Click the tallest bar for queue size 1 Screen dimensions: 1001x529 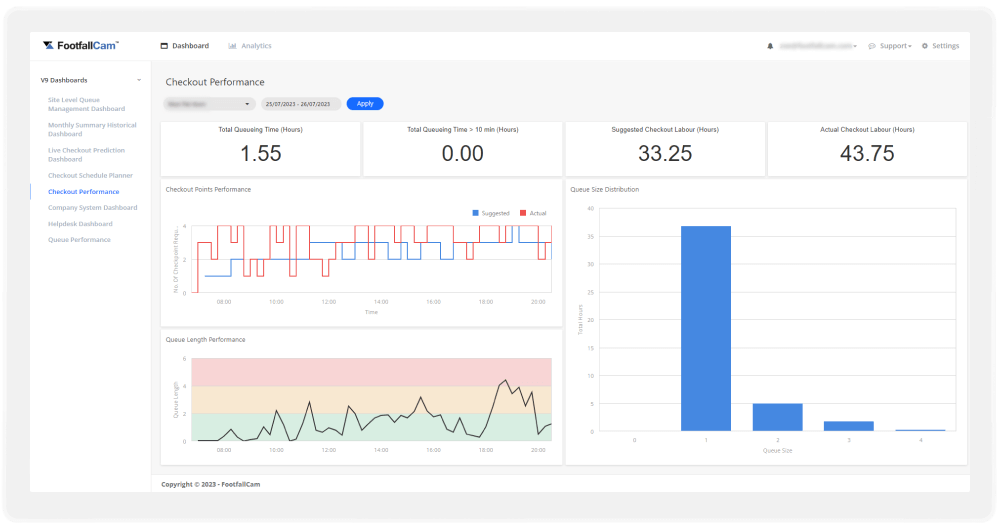pyautogui.click(x=705, y=328)
